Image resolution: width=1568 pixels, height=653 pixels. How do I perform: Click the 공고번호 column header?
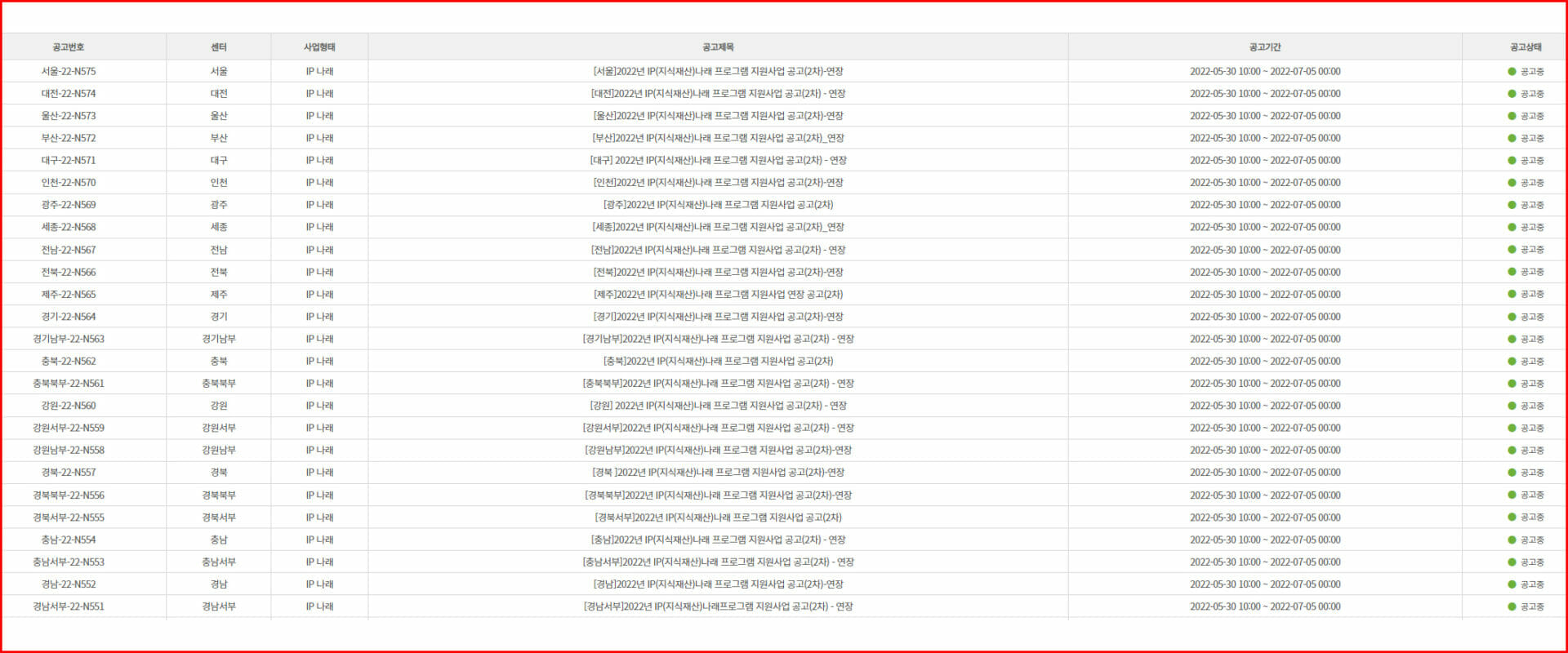point(69,47)
